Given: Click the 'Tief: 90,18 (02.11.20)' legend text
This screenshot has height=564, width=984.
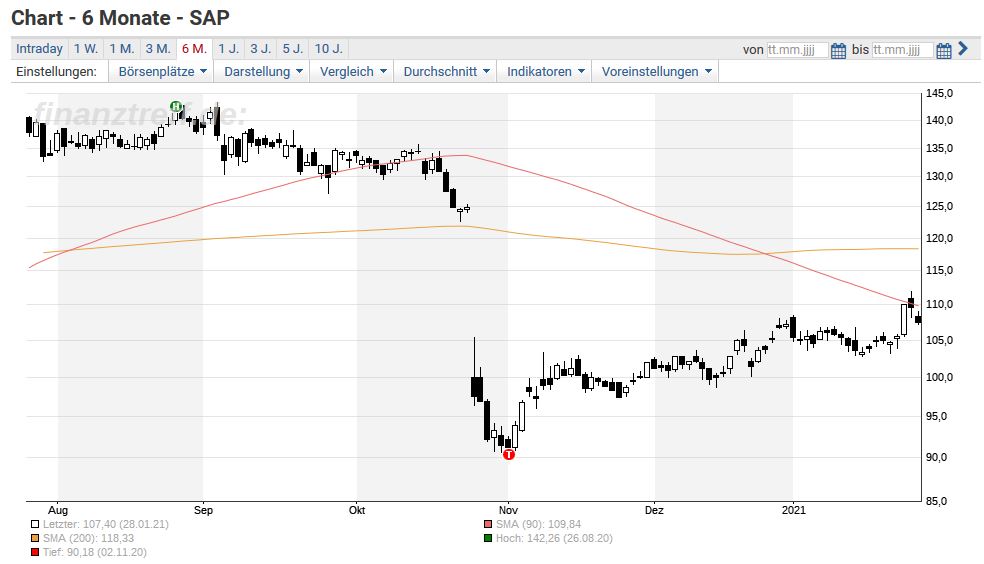Looking at the screenshot, I should coord(94,553).
